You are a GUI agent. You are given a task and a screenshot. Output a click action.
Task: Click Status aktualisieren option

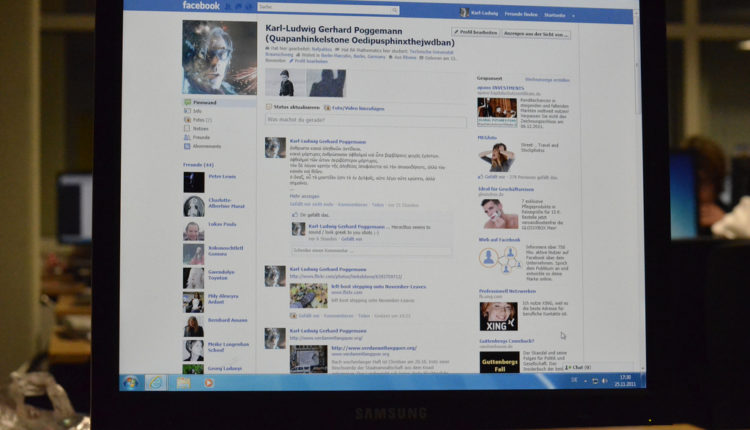point(293,107)
